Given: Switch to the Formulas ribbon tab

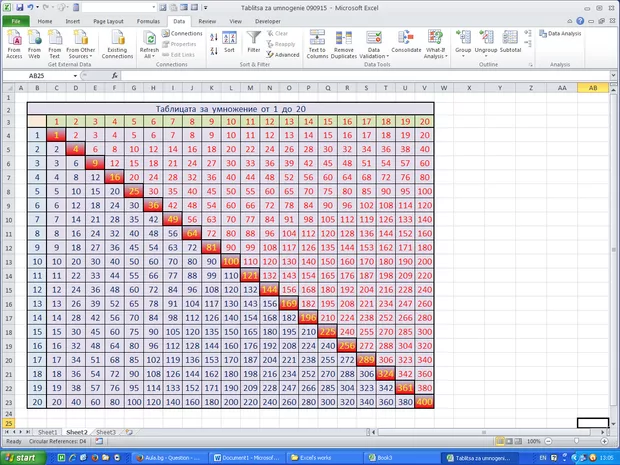Looking at the screenshot, I should (x=147, y=20).
